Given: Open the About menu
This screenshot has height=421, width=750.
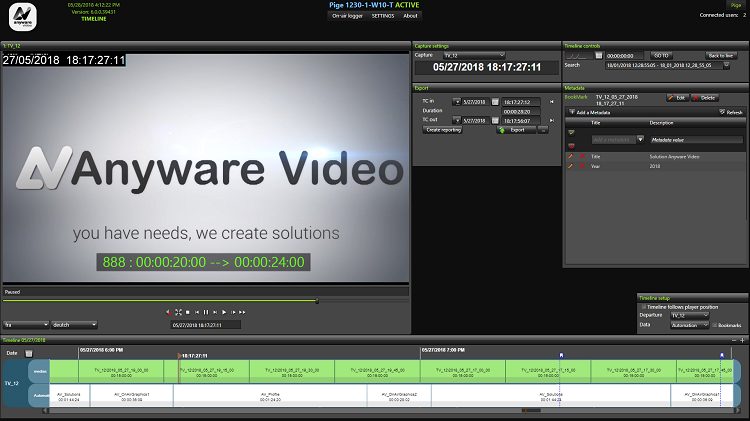Looking at the screenshot, I should click(411, 16).
